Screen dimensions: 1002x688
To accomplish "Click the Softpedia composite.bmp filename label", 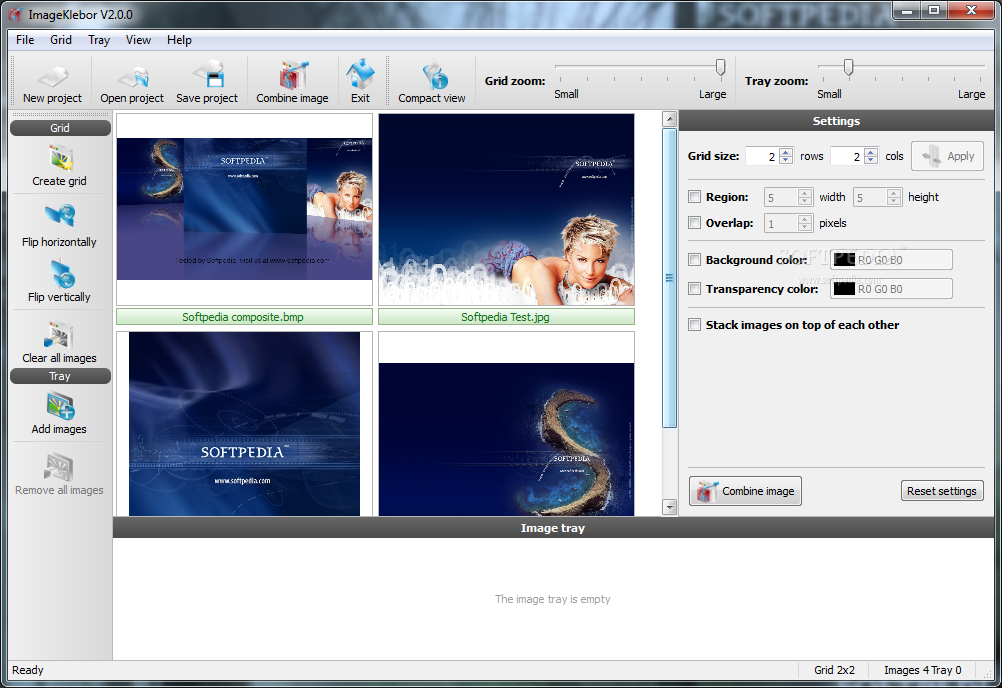I will [244, 317].
